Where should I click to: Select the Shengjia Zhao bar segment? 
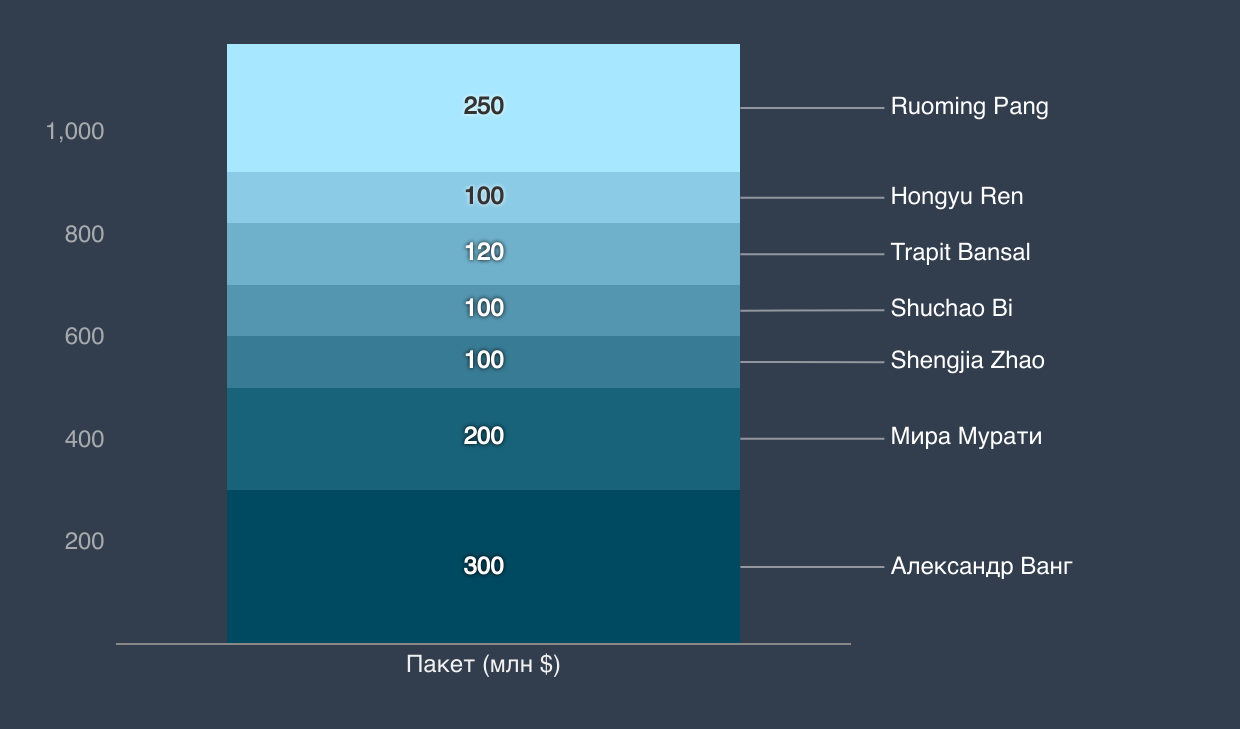coord(483,362)
